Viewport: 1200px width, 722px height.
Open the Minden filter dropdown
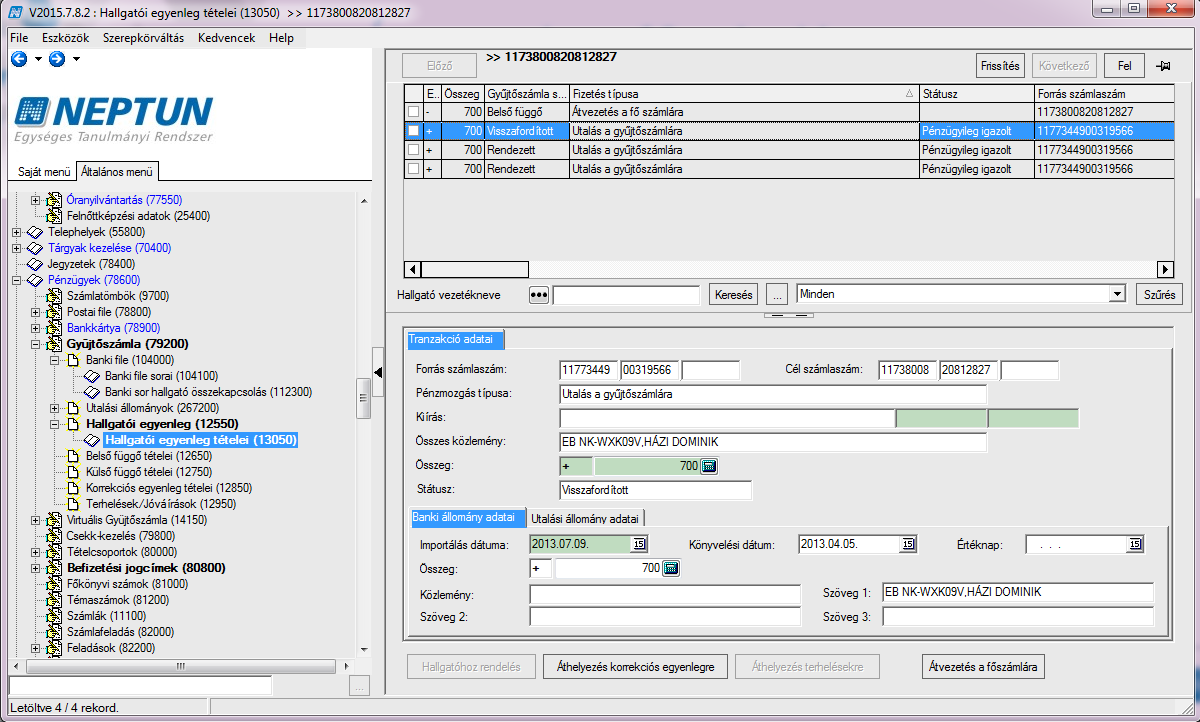[1117, 295]
